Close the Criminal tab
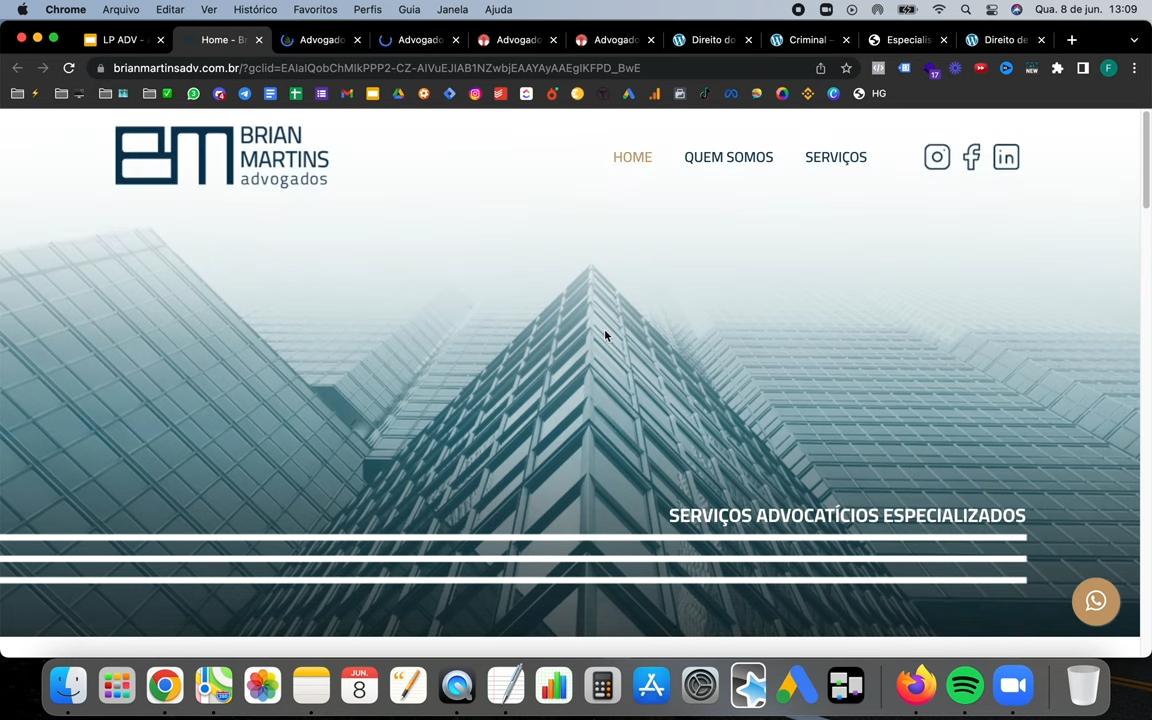Image resolution: width=1152 pixels, height=720 pixels. (846, 40)
